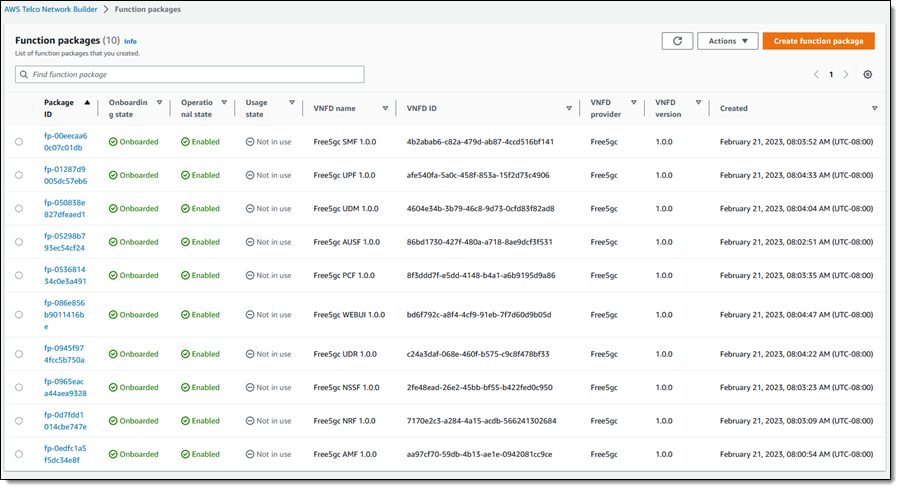901x490 pixels.
Task: Click VNFD ID 7170e2c3-a284-4a15-acdb-566241302684
Action: pyautogui.click(x=481, y=420)
